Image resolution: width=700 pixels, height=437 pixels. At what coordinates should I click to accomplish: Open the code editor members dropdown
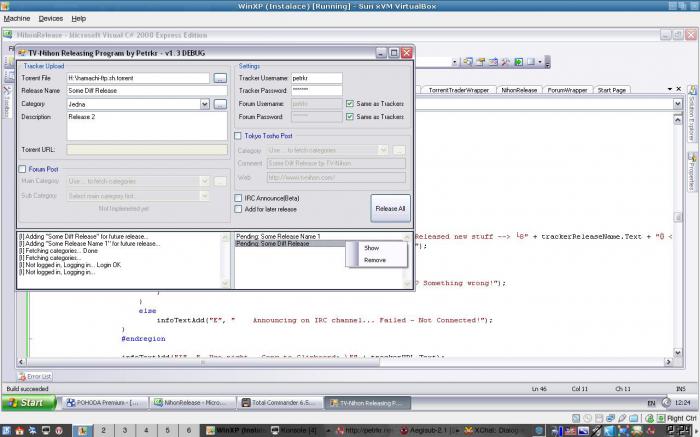click(x=678, y=104)
